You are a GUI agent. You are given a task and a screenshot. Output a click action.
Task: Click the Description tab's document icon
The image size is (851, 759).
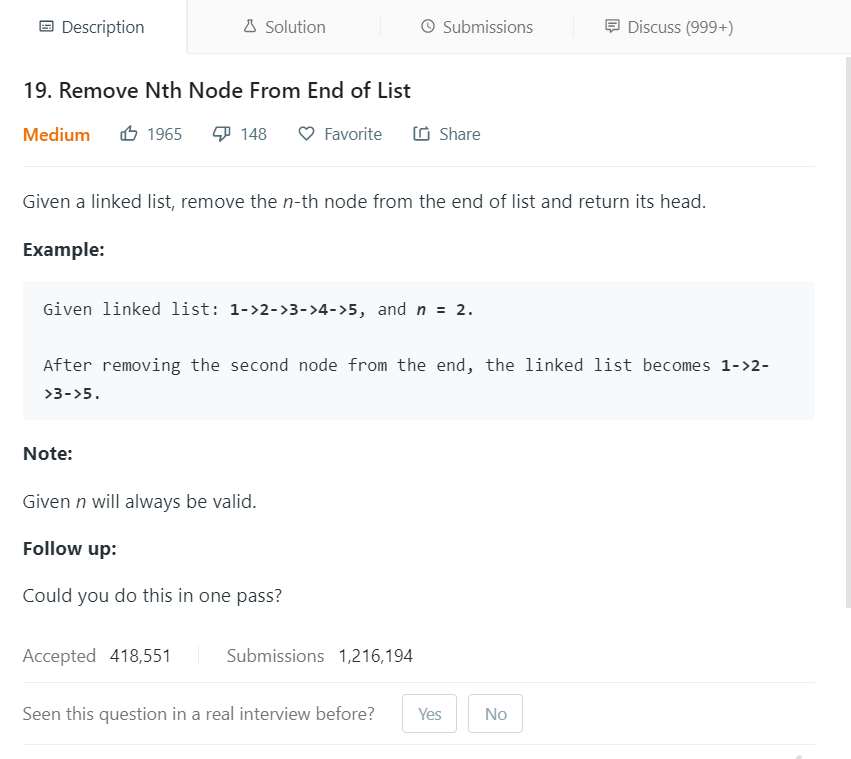pos(46,27)
